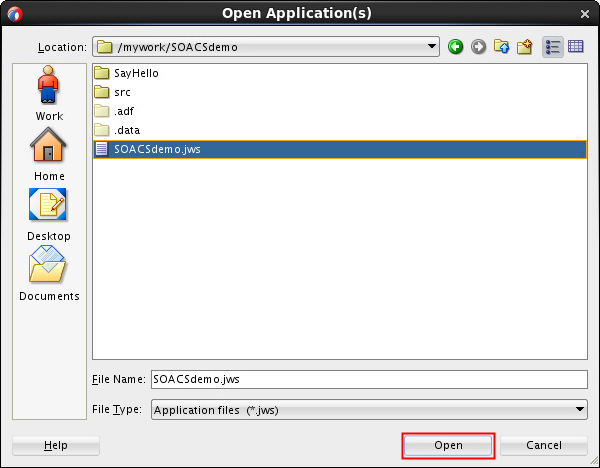The image size is (600, 468).
Task: Jump to the Work location shortcut
Action: pos(49,93)
